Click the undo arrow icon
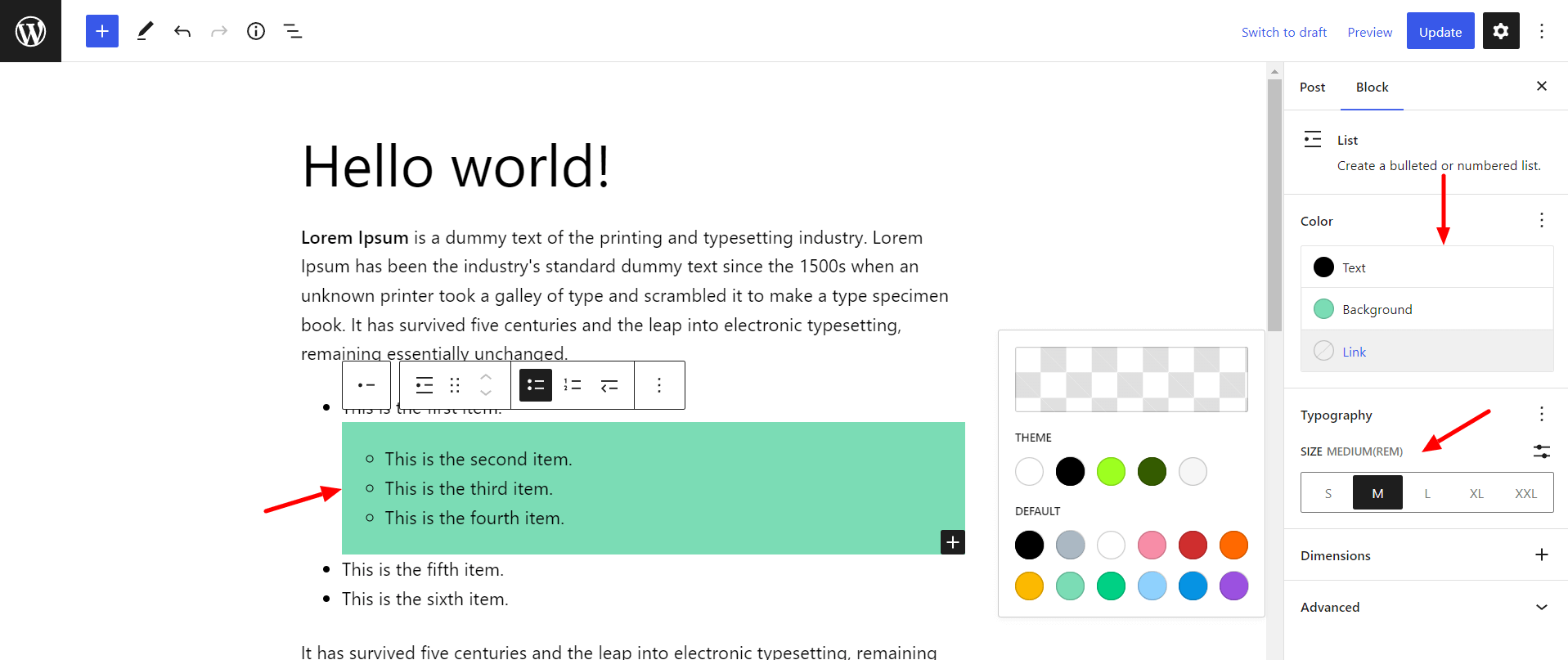 click(182, 31)
